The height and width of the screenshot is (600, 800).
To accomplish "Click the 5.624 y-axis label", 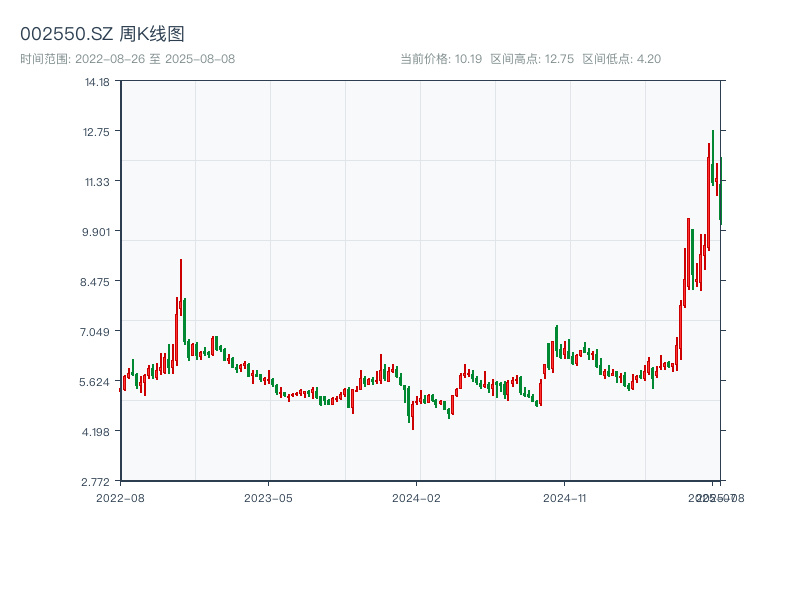I will (97, 382).
